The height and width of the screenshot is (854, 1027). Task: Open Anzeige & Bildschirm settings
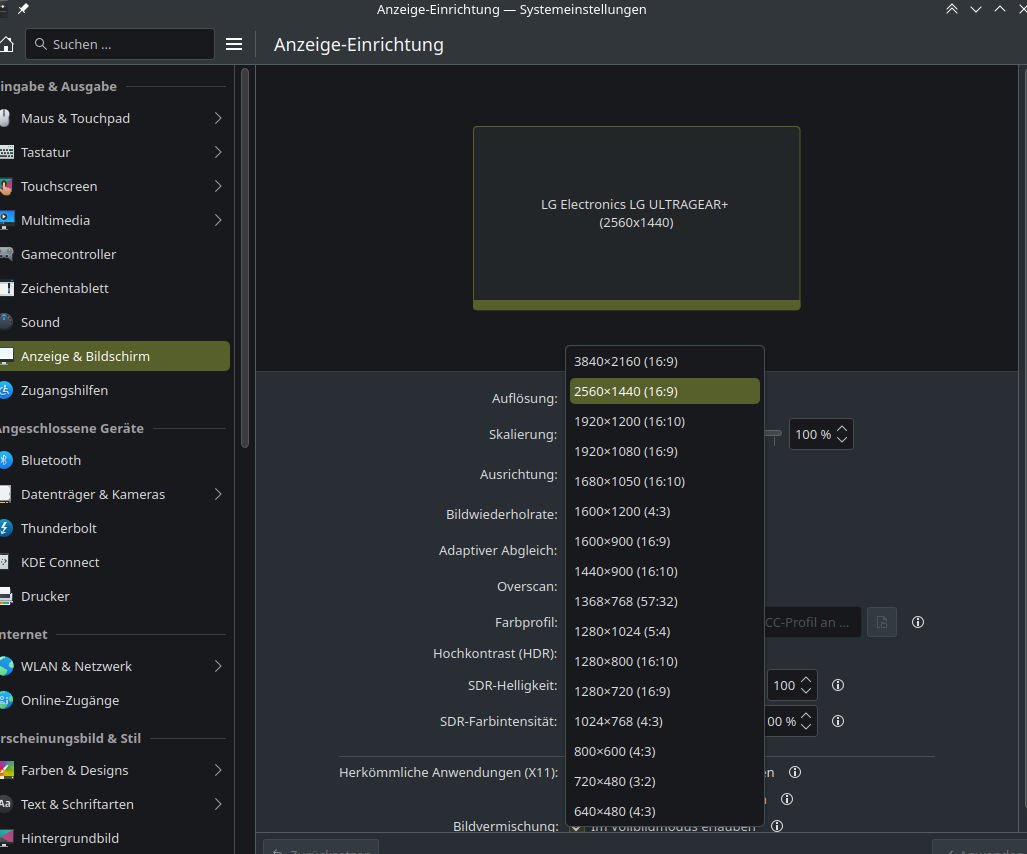coord(114,356)
